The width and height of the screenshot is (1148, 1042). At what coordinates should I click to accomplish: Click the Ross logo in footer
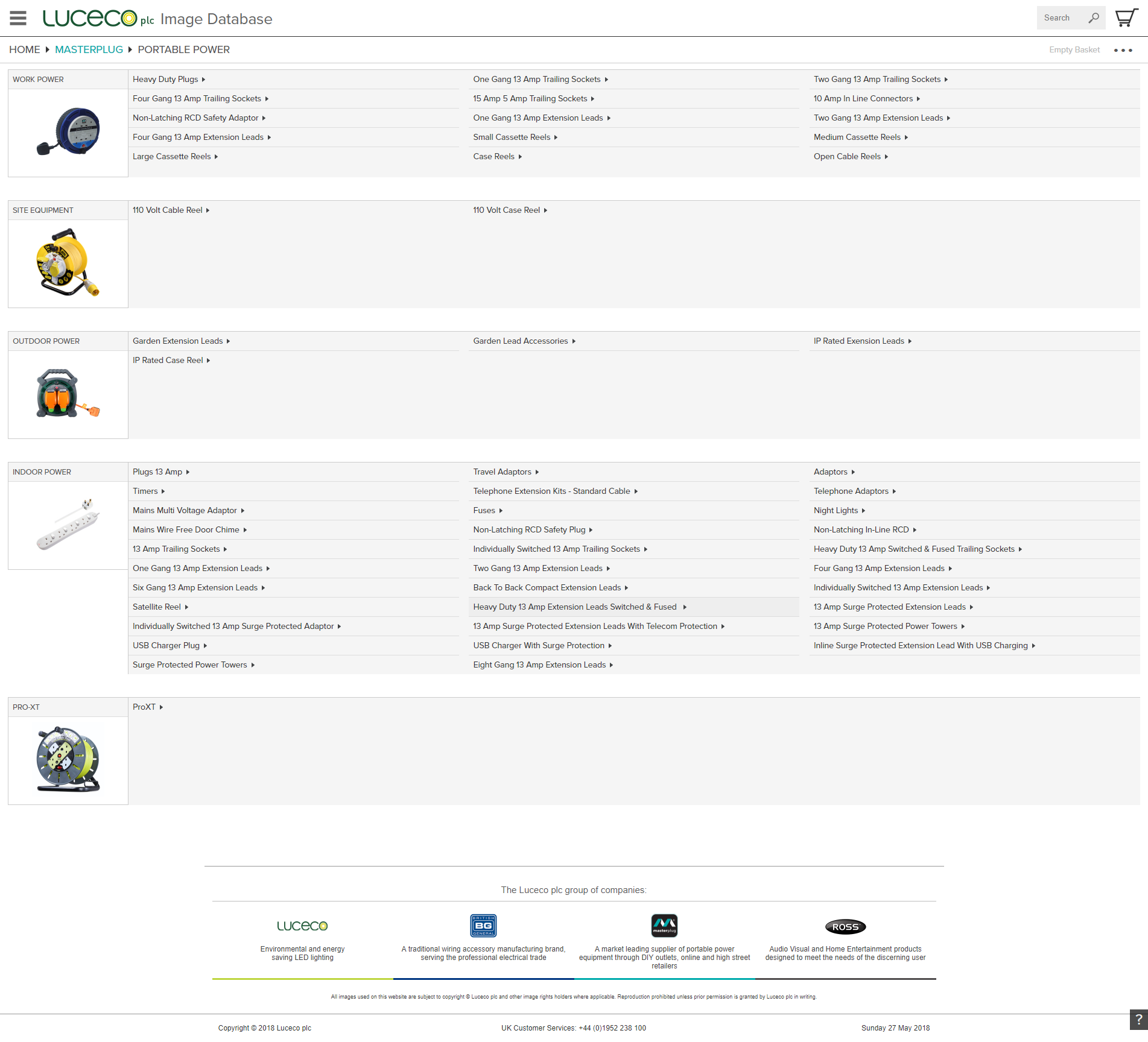tap(845, 926)
